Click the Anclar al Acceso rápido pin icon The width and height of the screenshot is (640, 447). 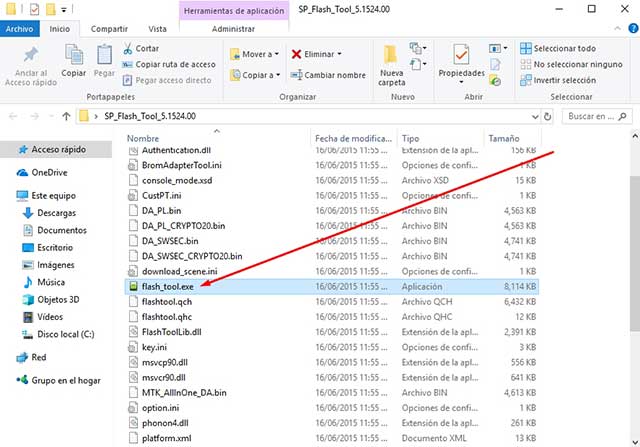click(x=31, y=54)
